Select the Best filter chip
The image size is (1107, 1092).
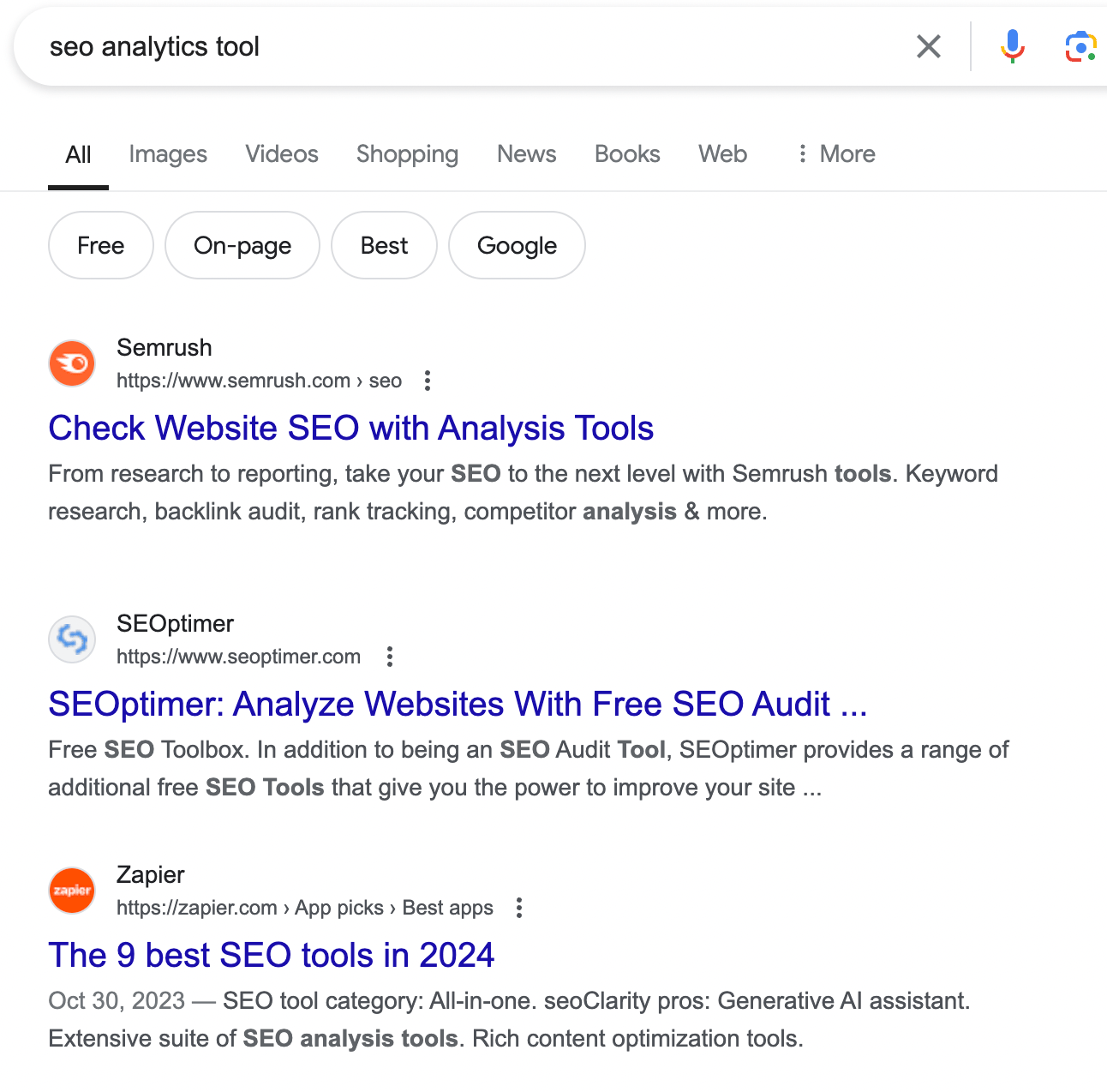(384, 245)
